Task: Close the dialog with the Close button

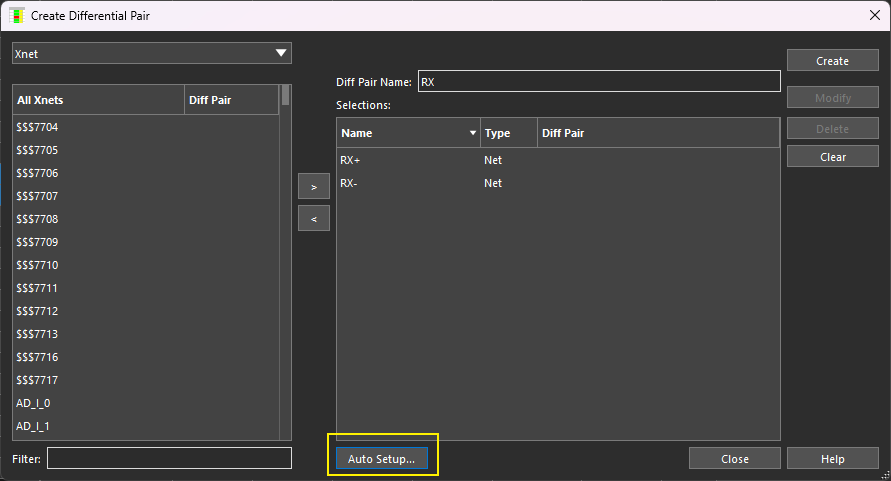Action: pyautogui.click(x=734, y=459)
